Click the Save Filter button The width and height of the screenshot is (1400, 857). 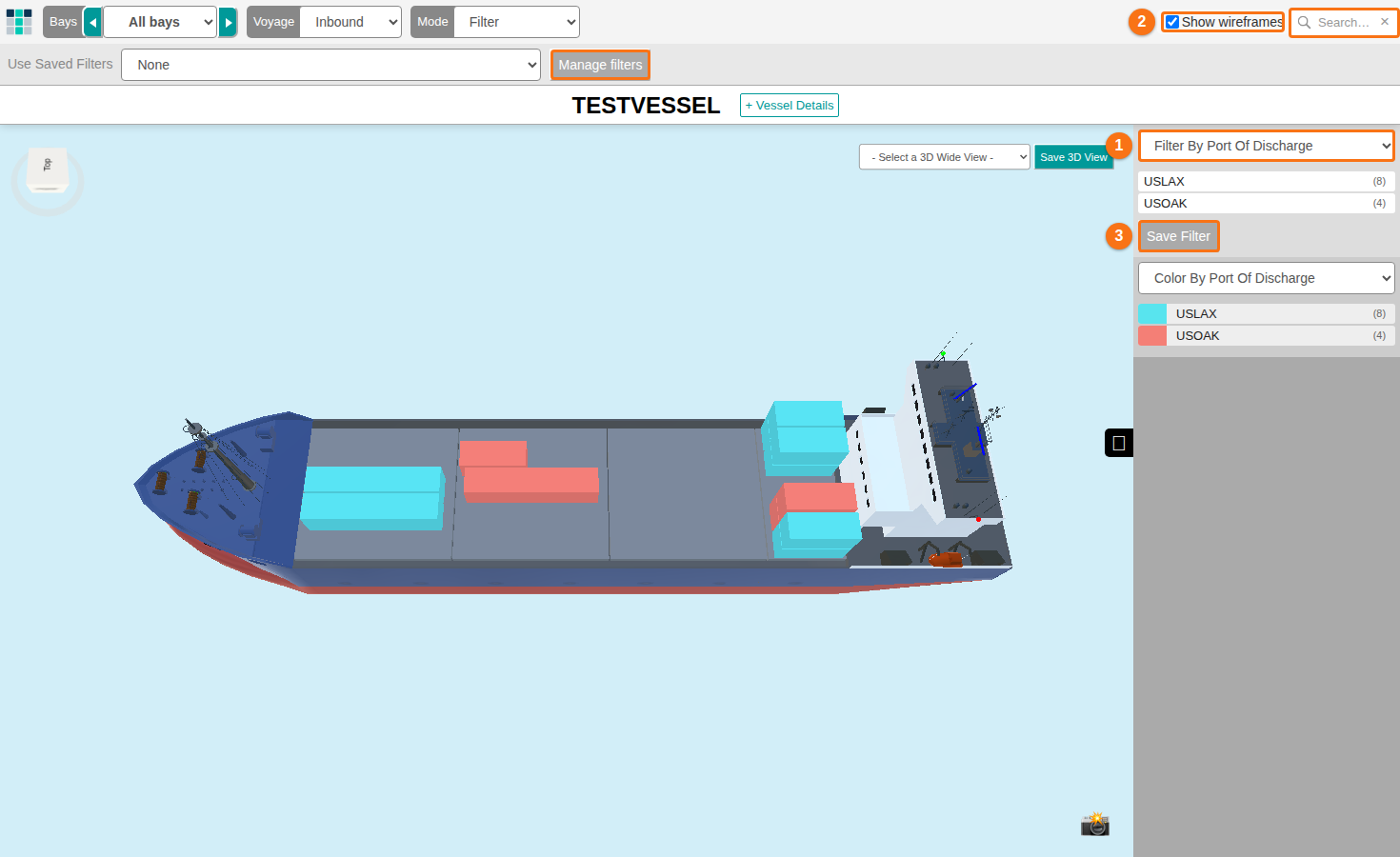tap(1179, 236)
